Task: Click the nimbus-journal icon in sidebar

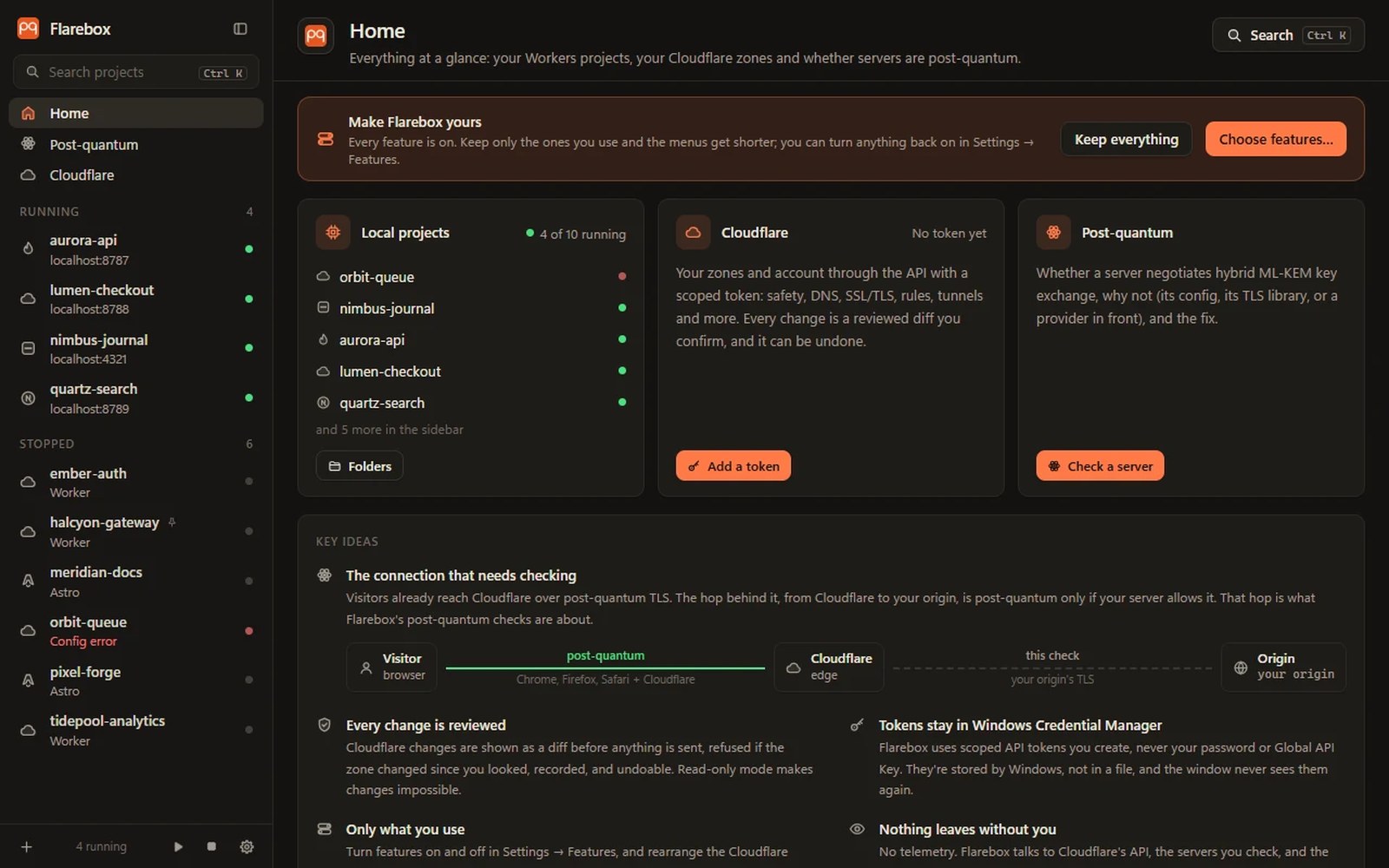Action: pyautogui.click(x=28, y=348)
